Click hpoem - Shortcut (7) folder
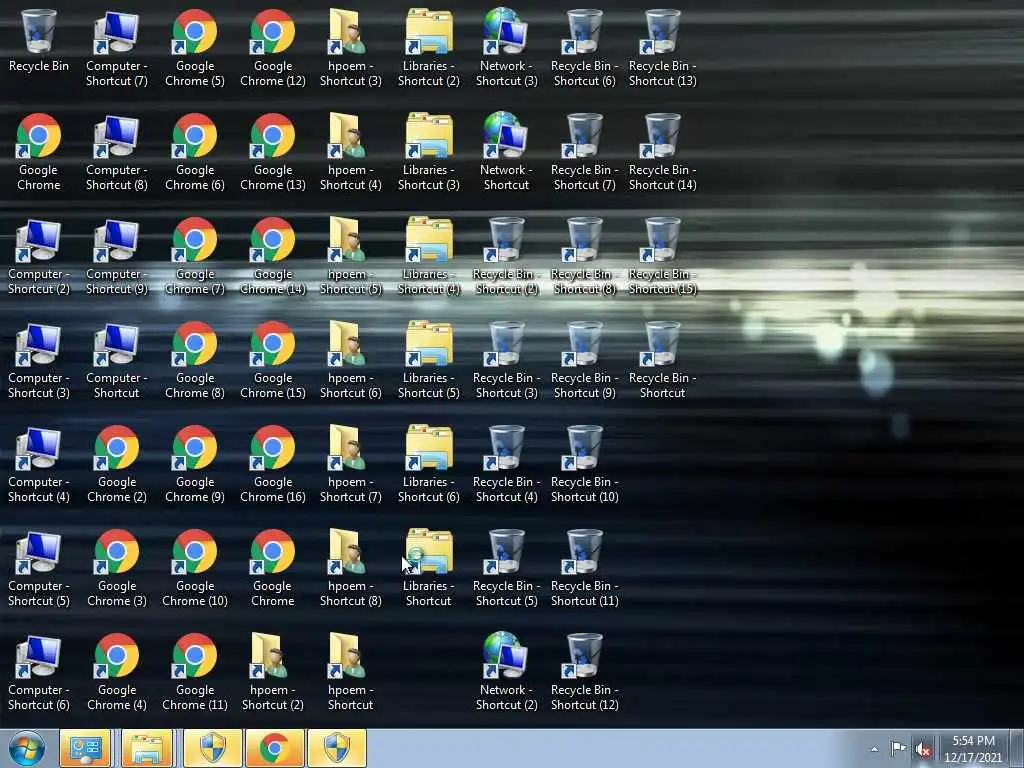The image size is (1024, 768). click(x=351, y=464)
